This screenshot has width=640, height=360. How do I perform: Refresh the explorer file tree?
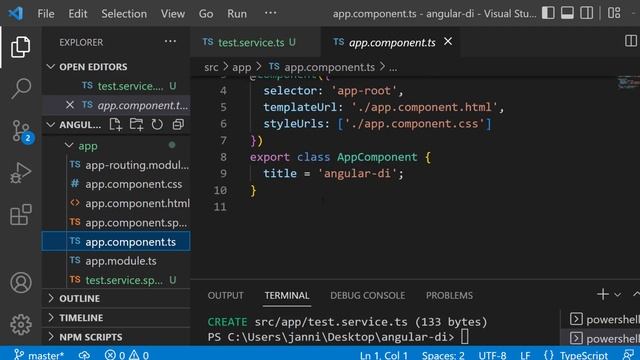click(x=157, y=124)
